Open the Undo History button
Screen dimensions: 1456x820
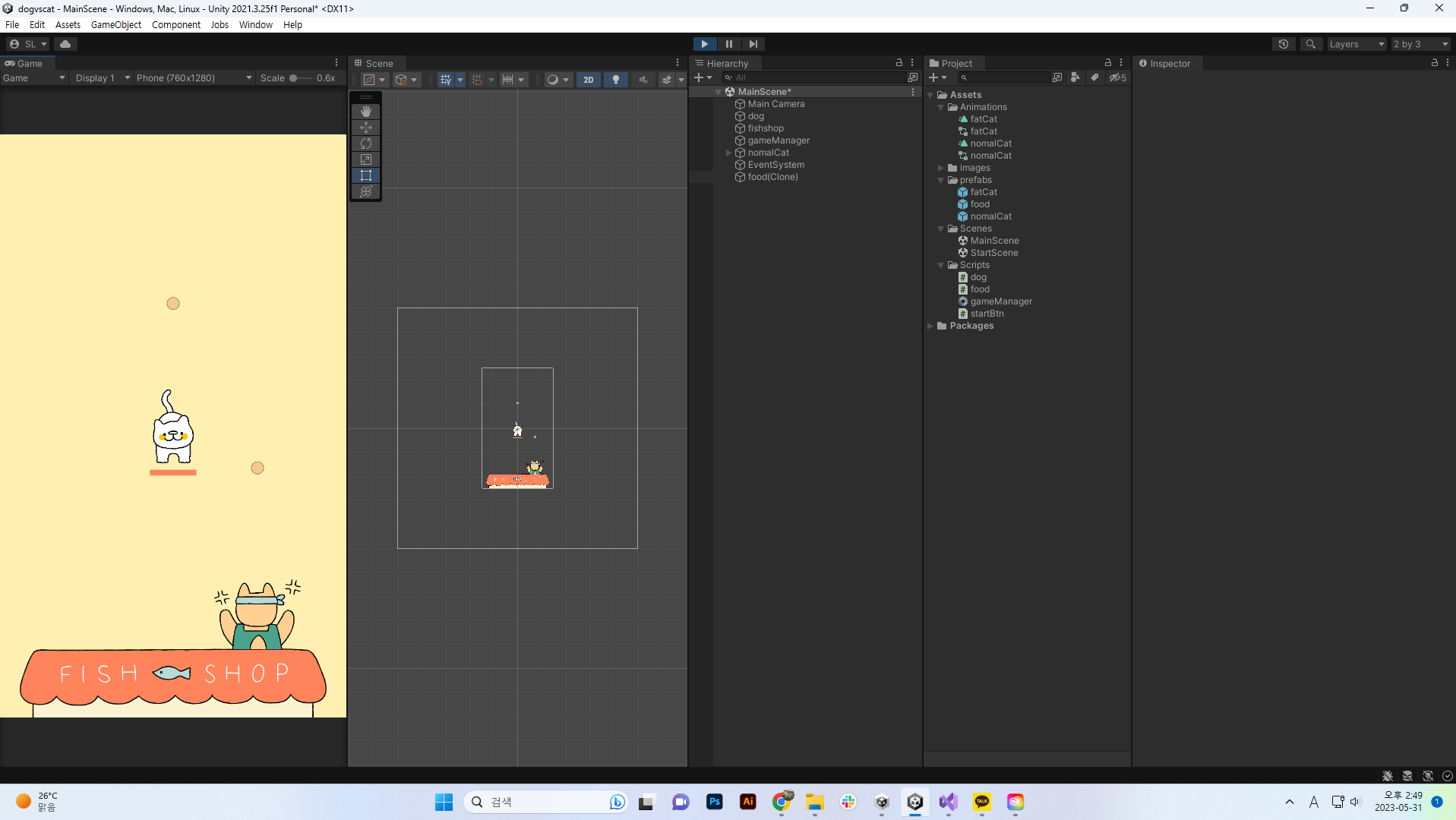1284,44
